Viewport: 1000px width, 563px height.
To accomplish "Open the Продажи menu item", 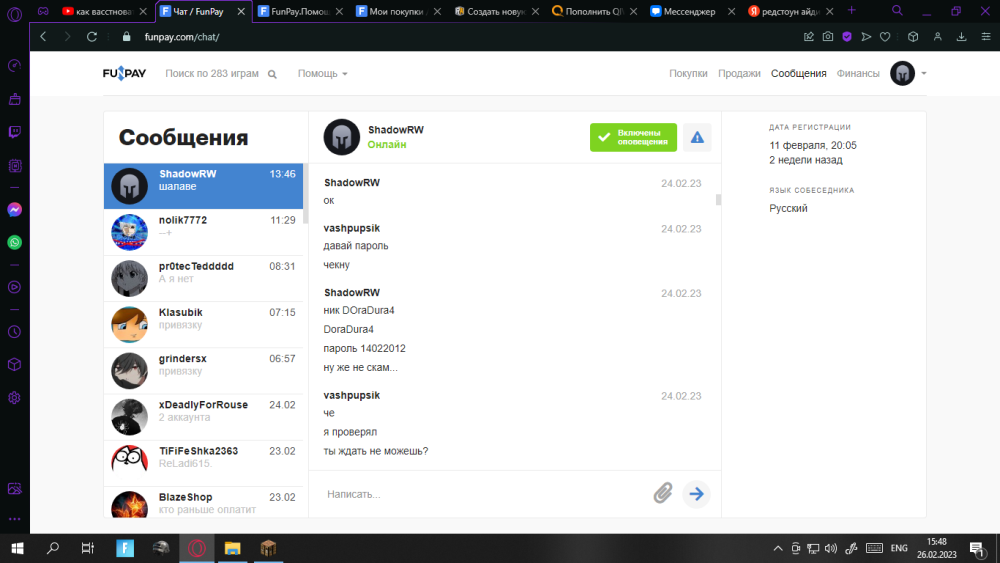I will [739, 73].
